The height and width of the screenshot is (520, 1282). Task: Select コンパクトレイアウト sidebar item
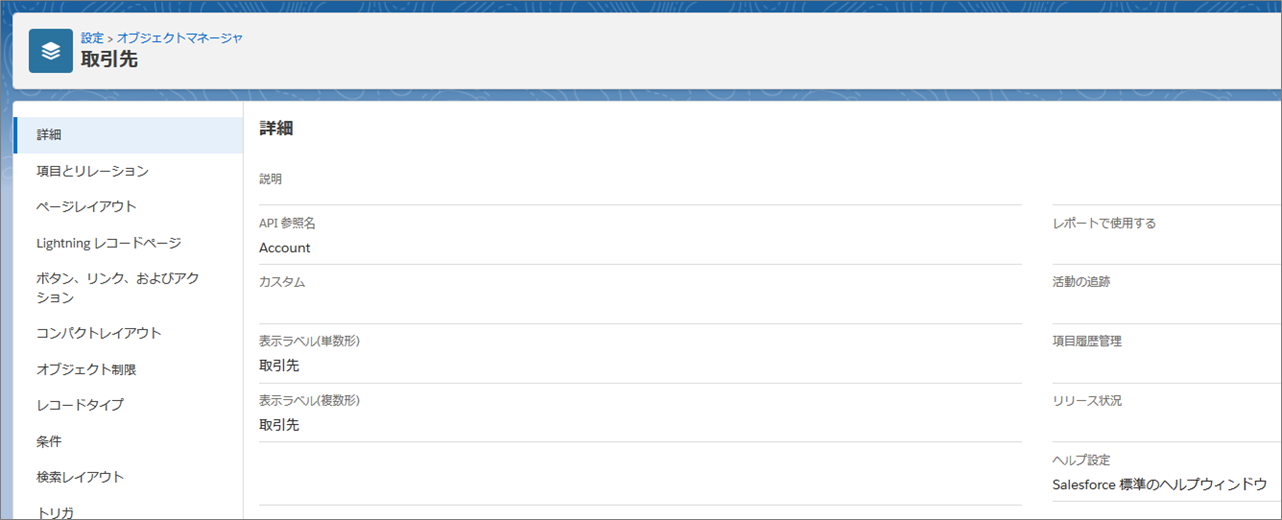coord(98,333)
